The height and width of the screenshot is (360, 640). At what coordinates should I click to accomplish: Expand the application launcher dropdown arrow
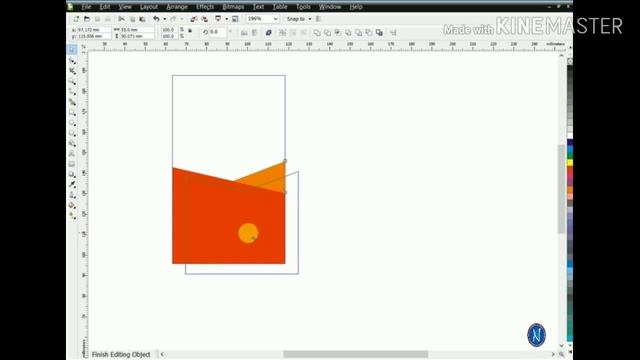click(227, 19)
